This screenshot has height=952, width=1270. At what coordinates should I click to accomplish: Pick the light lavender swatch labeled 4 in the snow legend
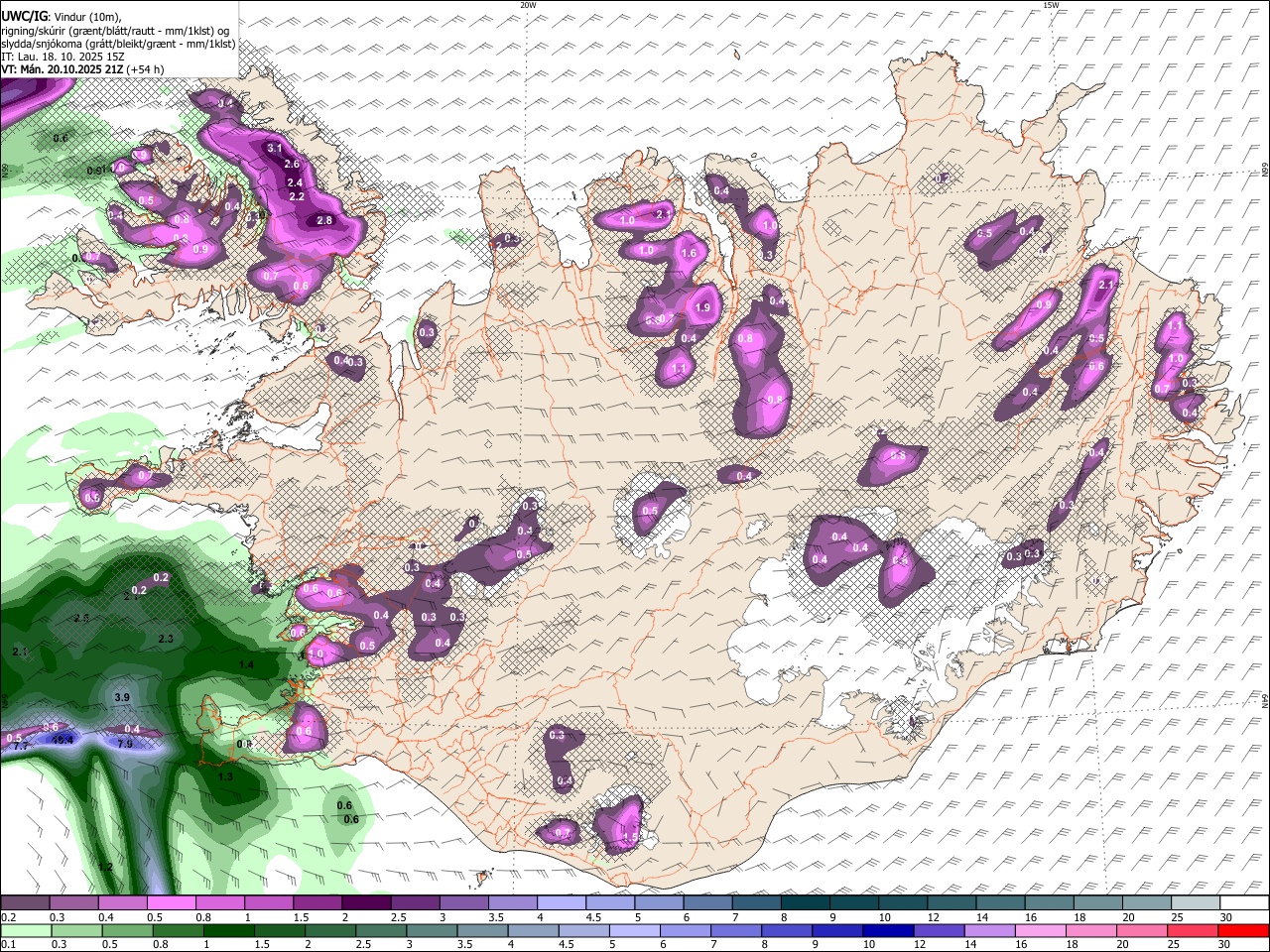pos(562,903)
